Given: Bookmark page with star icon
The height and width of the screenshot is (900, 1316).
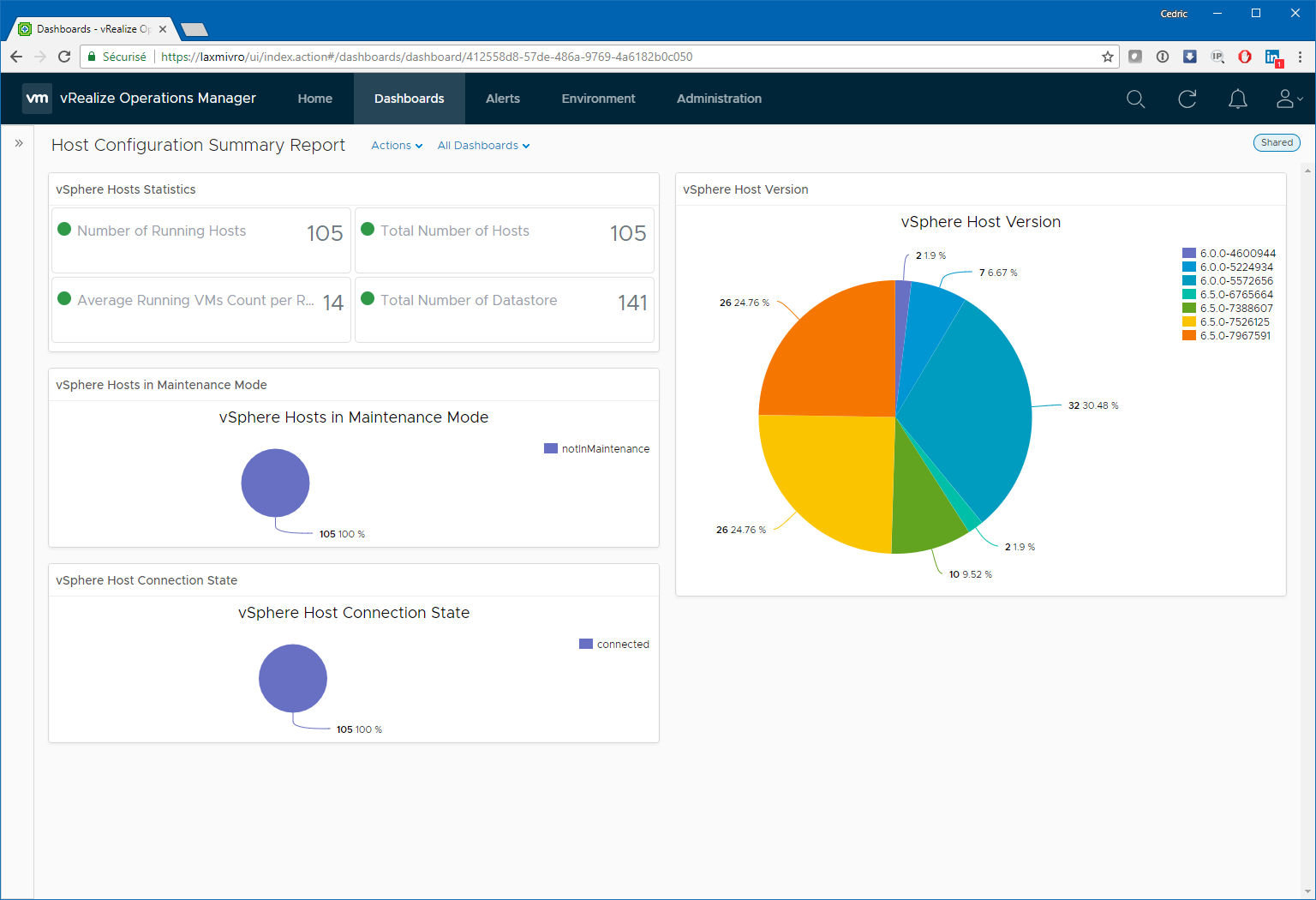Looking at the screenshot, I should [x=1108, y=57].
